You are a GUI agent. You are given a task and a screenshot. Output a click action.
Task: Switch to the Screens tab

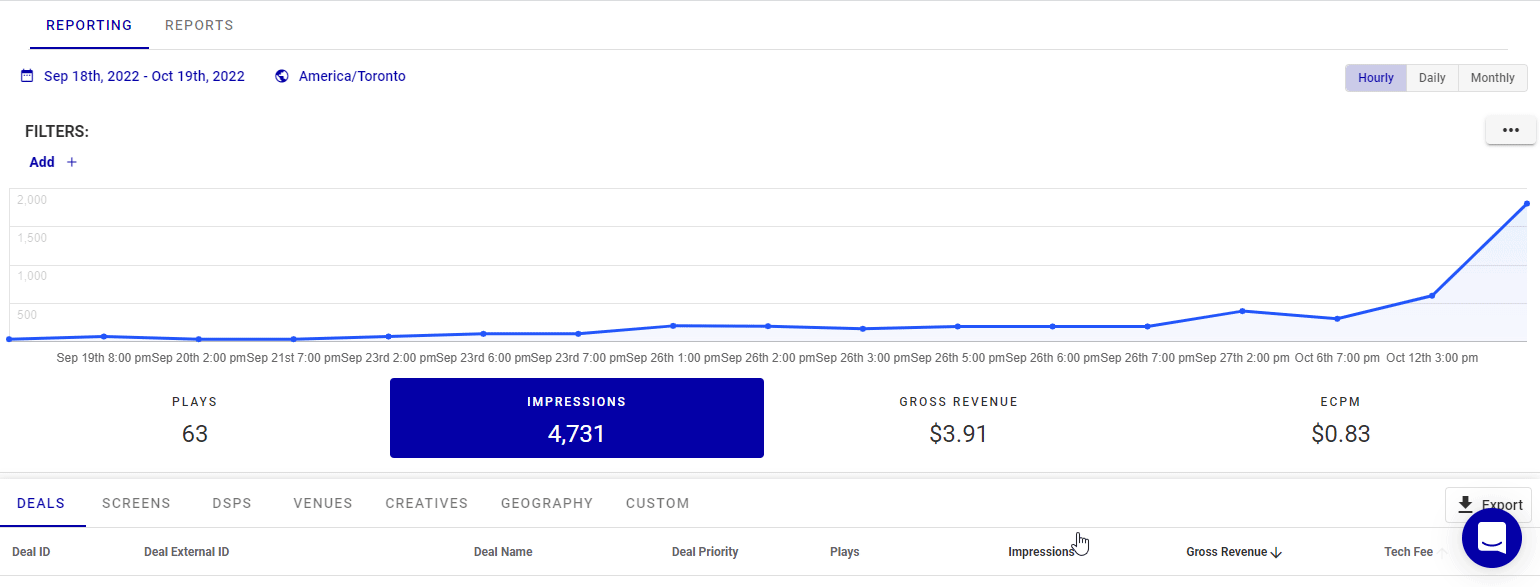(136, 503)
